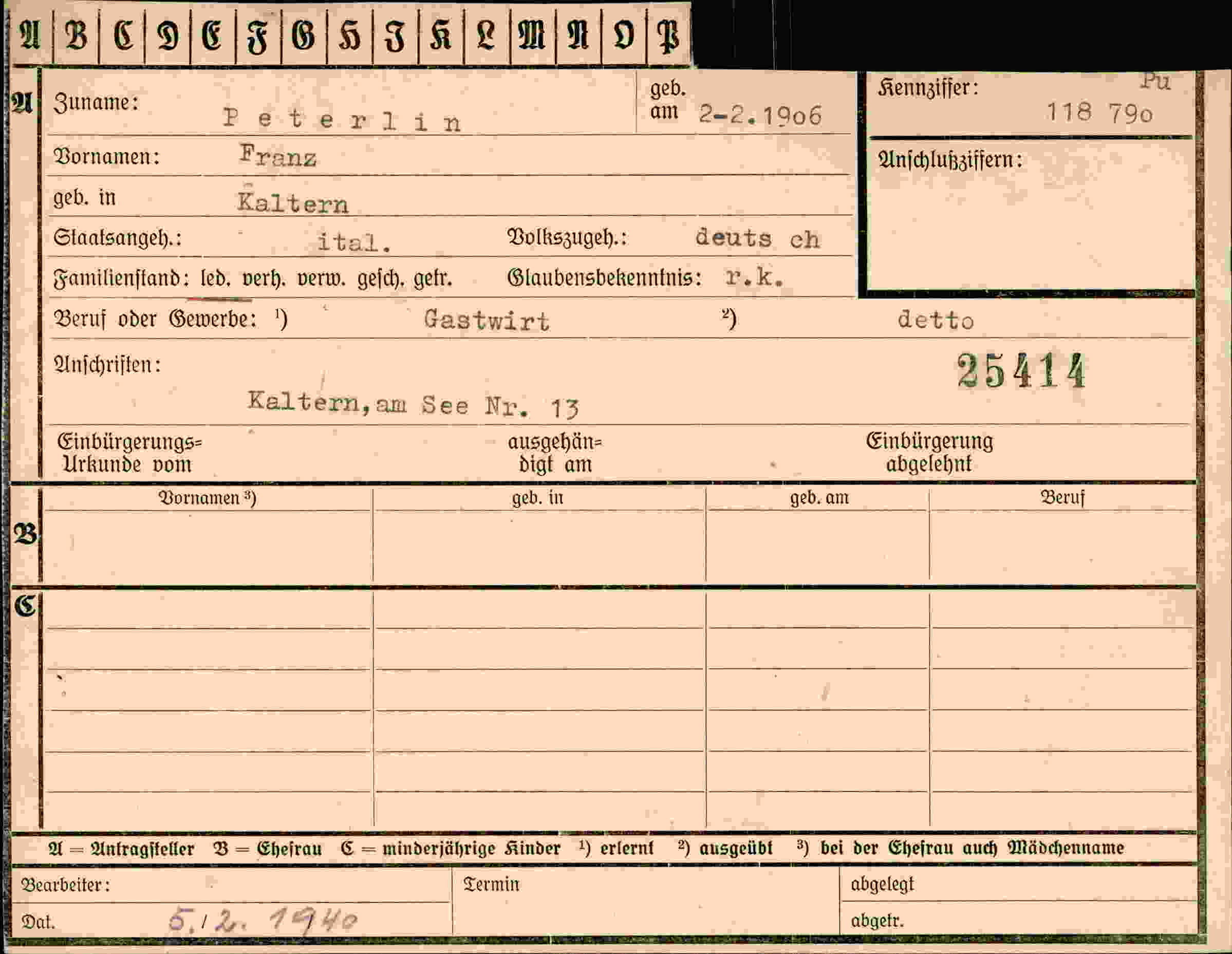Click the 'geb. am' table column header
The height and width of the screenshot is (954, 1232).
[x=819, y=498]
